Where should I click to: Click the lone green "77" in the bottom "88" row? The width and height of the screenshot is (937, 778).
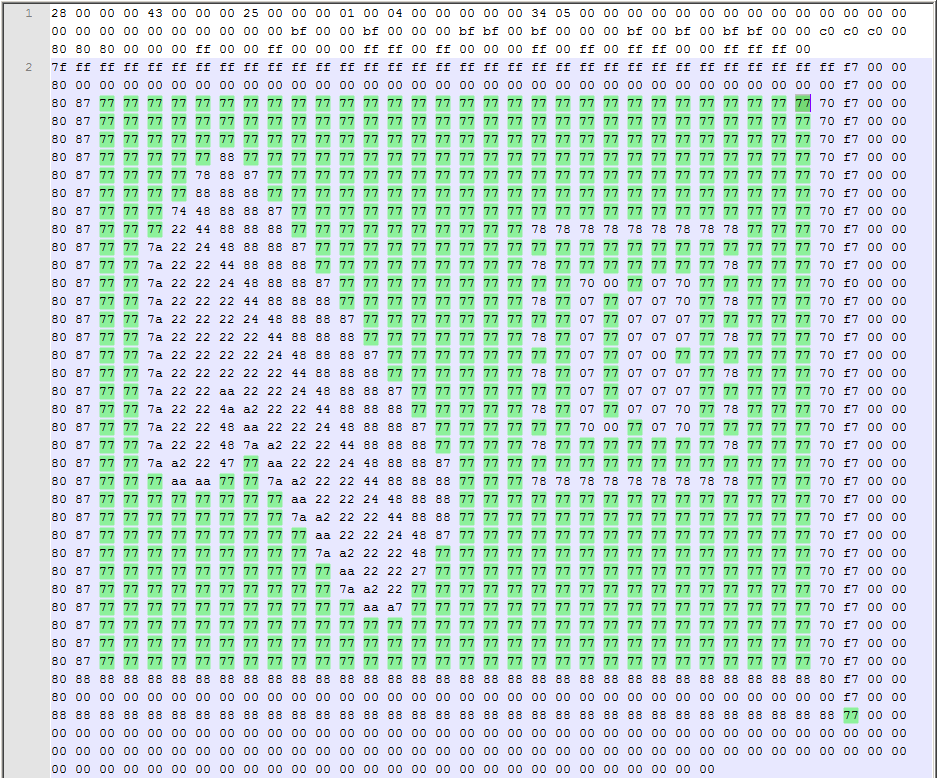pos(851,715)
